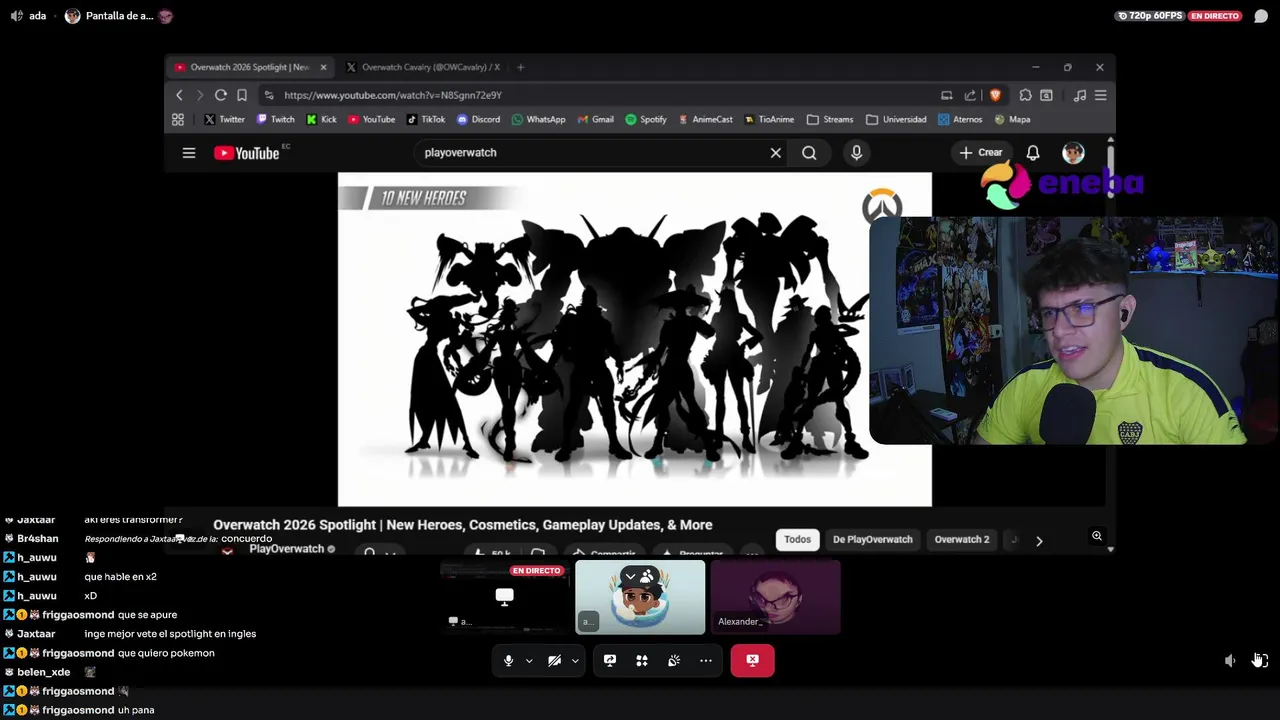Image resolution: width=1280 pixels, height=720 pixels.
Task: Reload the YouTube page in browser
Action: [220, 95]
